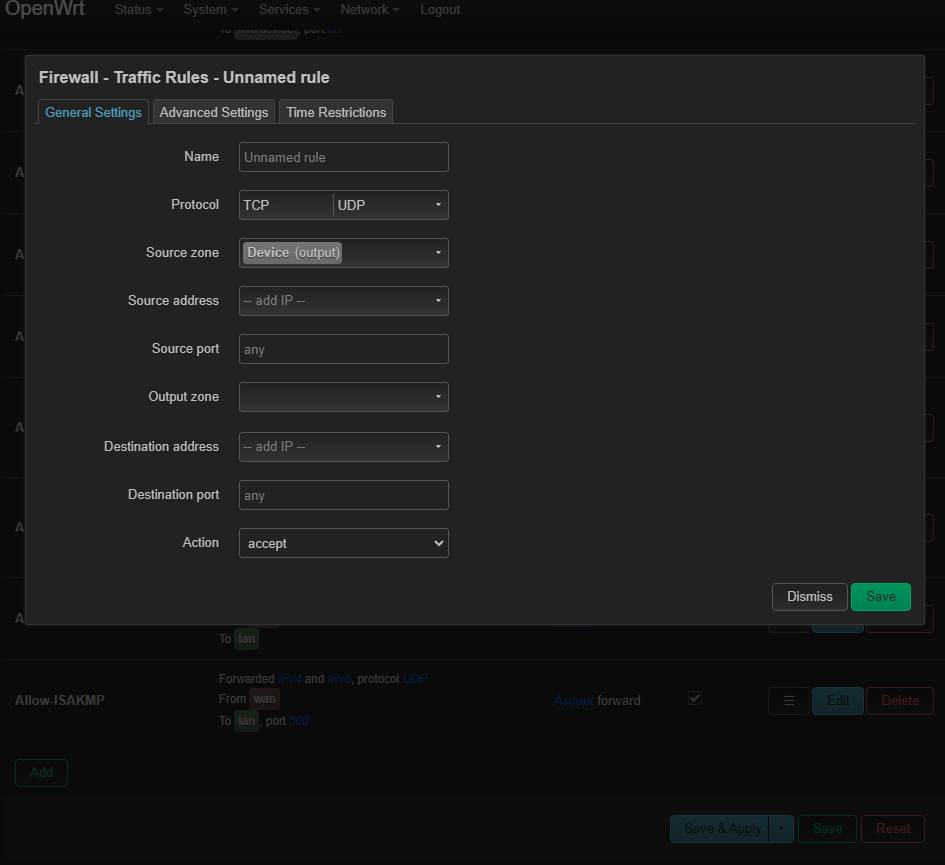Select the General Settings tab
This screenshot has height=865, width=945.
click(93, 112)
